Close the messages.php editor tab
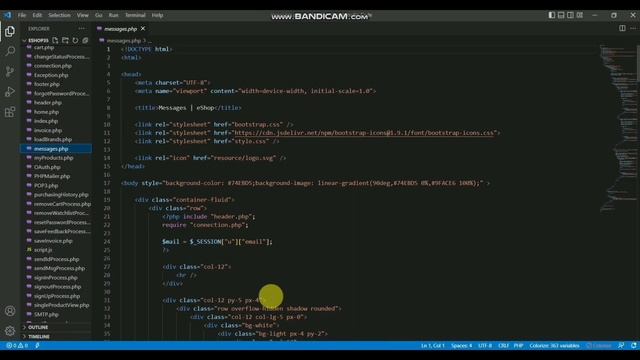Image resolution: width=640 pixels, height=360 pixels. [143, 29]
